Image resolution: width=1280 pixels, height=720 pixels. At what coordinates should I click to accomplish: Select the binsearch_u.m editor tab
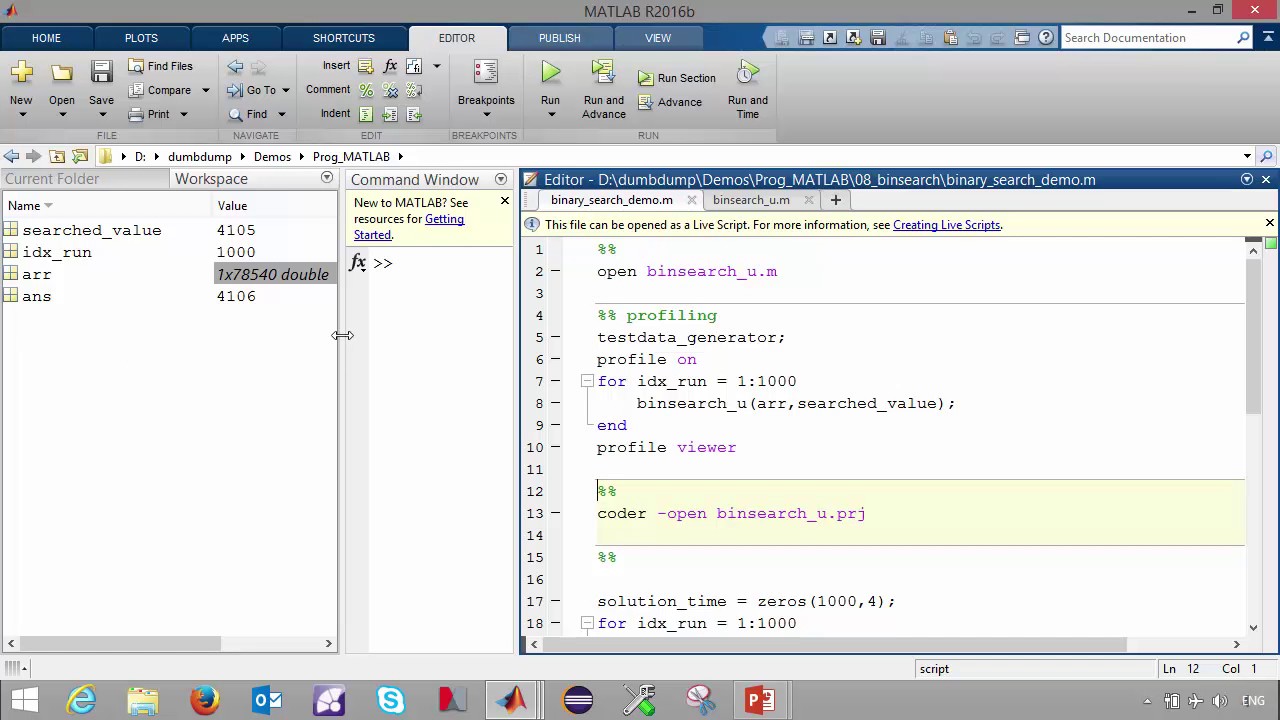(751, 200)
